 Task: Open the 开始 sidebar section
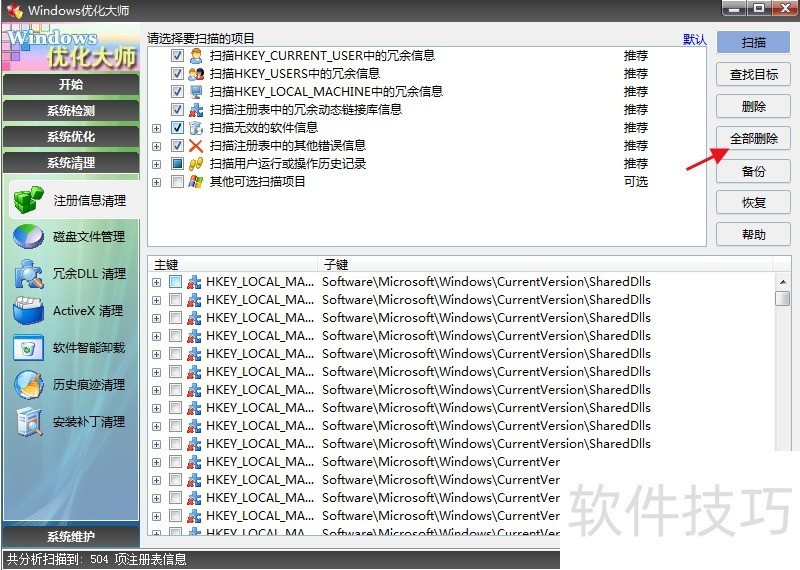71,84
